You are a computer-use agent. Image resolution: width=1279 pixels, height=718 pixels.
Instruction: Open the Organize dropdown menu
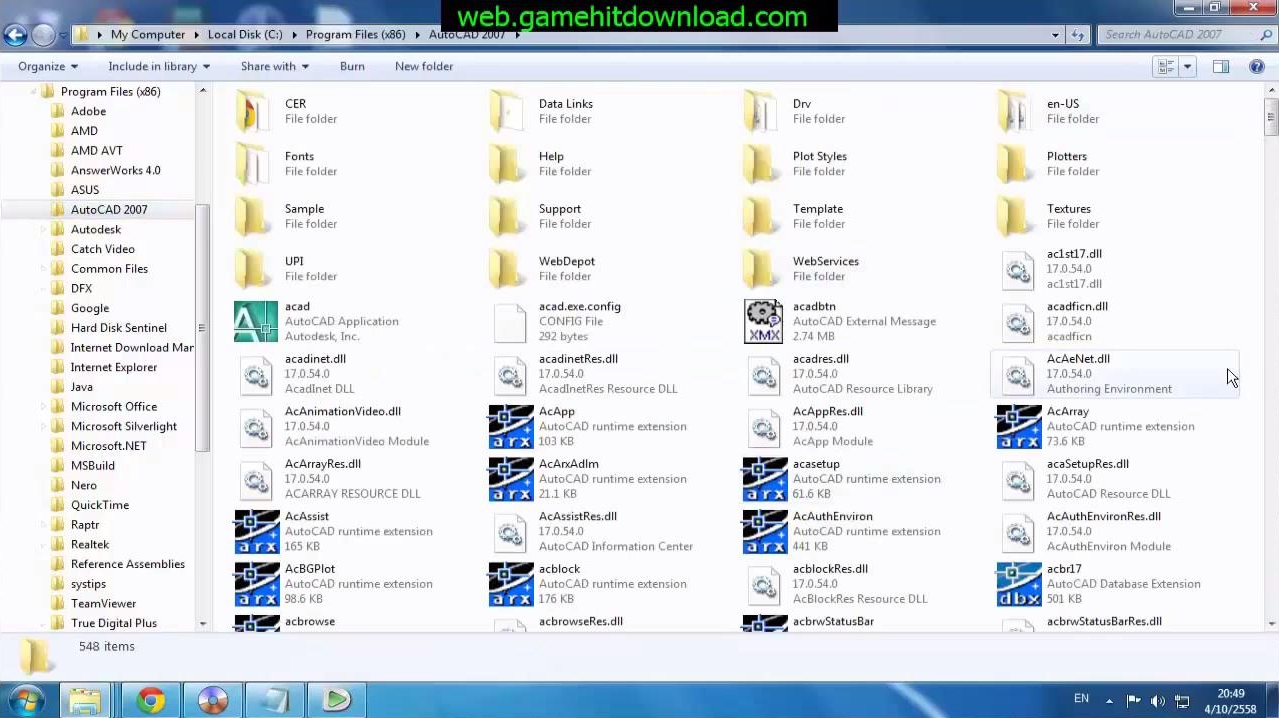47,66
